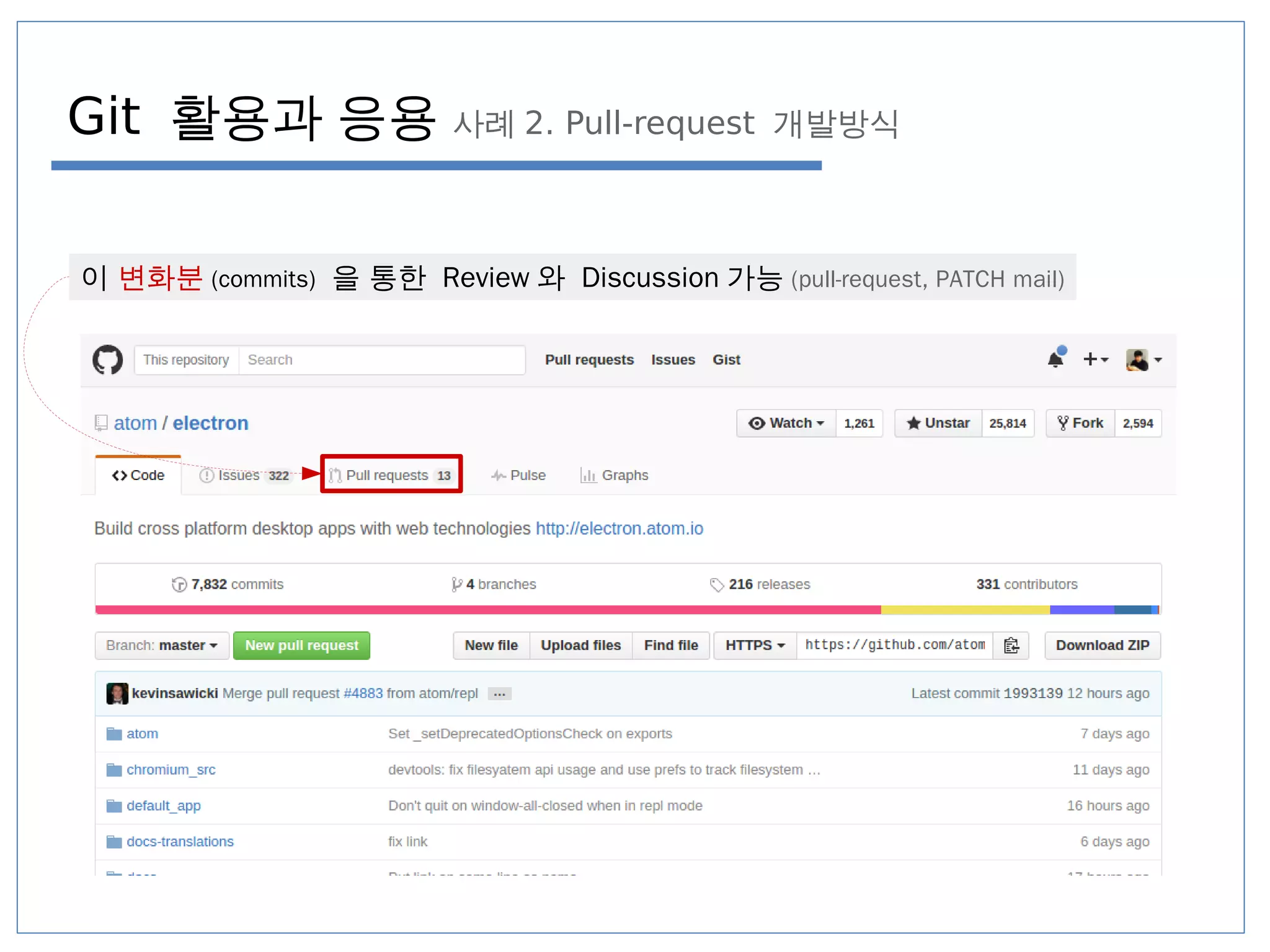
Task: Open the default_app folder
Action: tap(164, 806)
